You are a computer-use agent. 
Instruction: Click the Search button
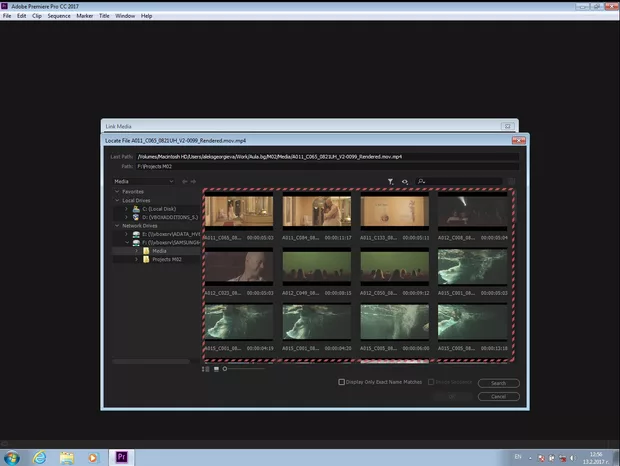498,383
